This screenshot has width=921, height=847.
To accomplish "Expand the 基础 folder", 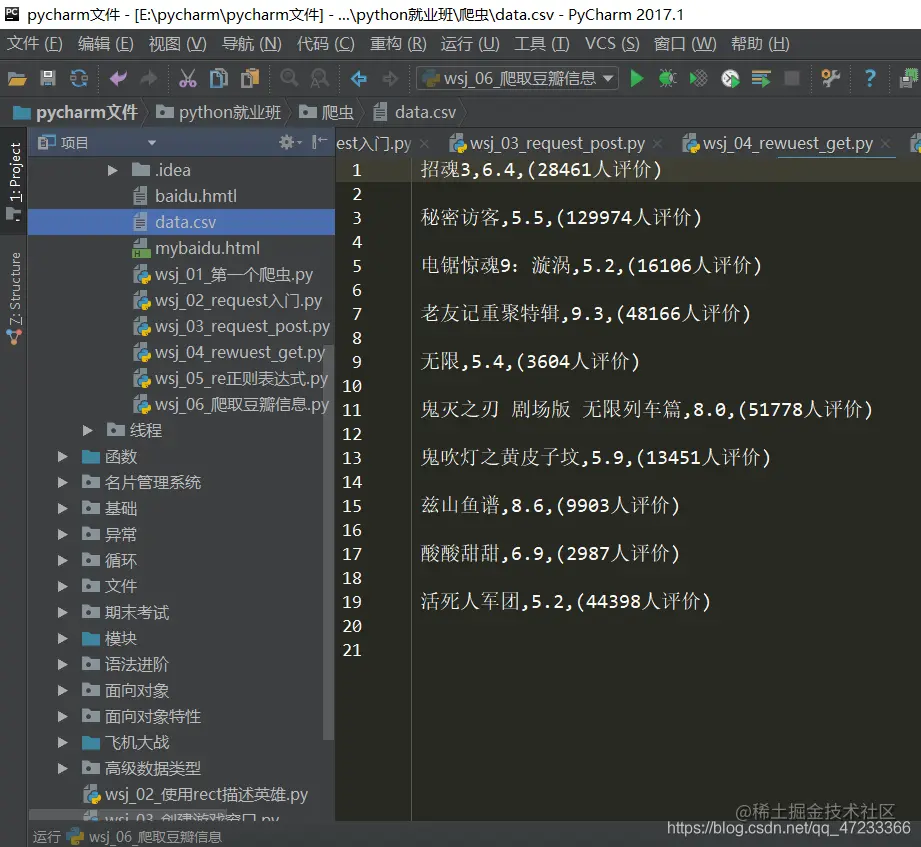I will [62, 509].
